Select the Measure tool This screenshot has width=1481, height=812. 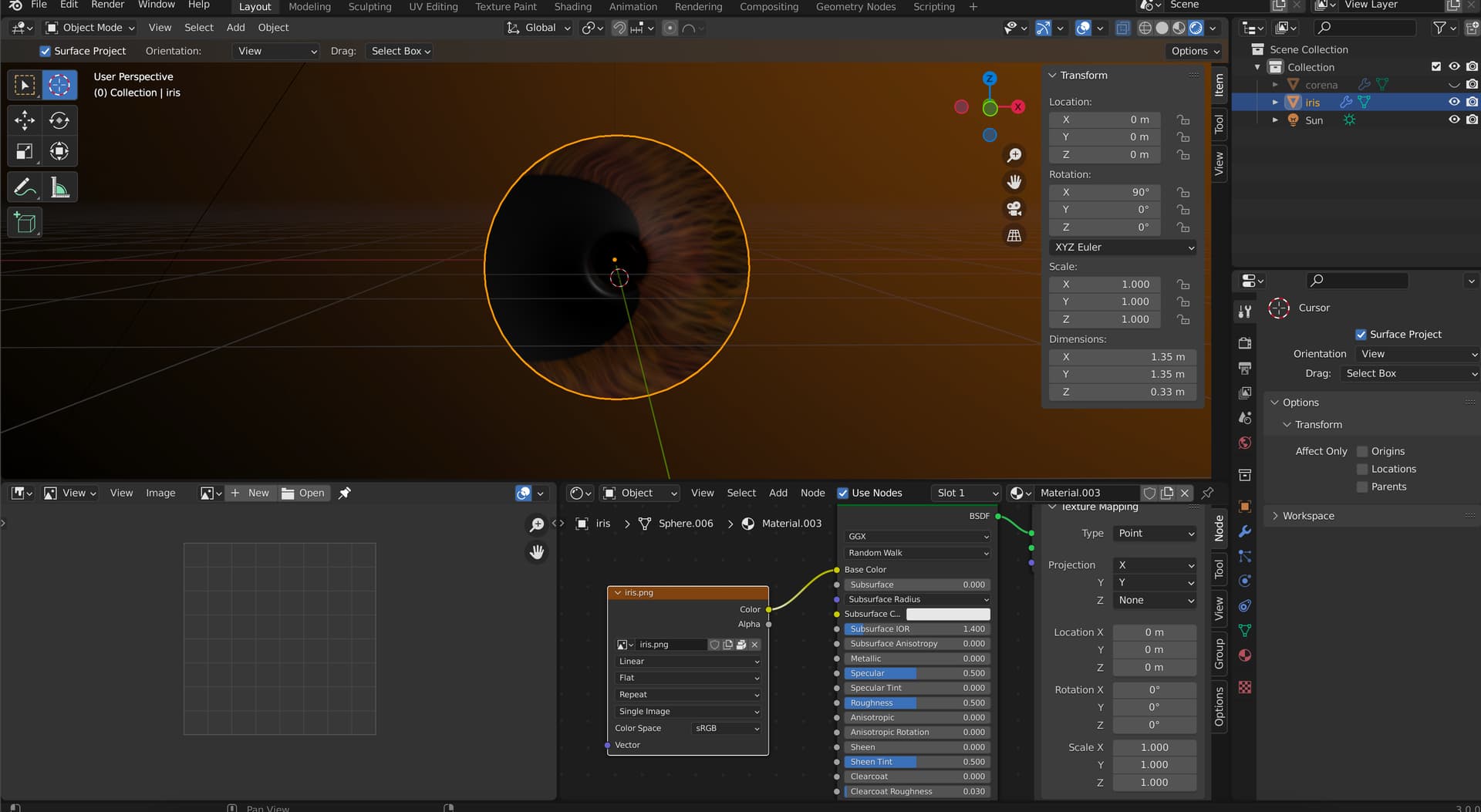[59, 187]
